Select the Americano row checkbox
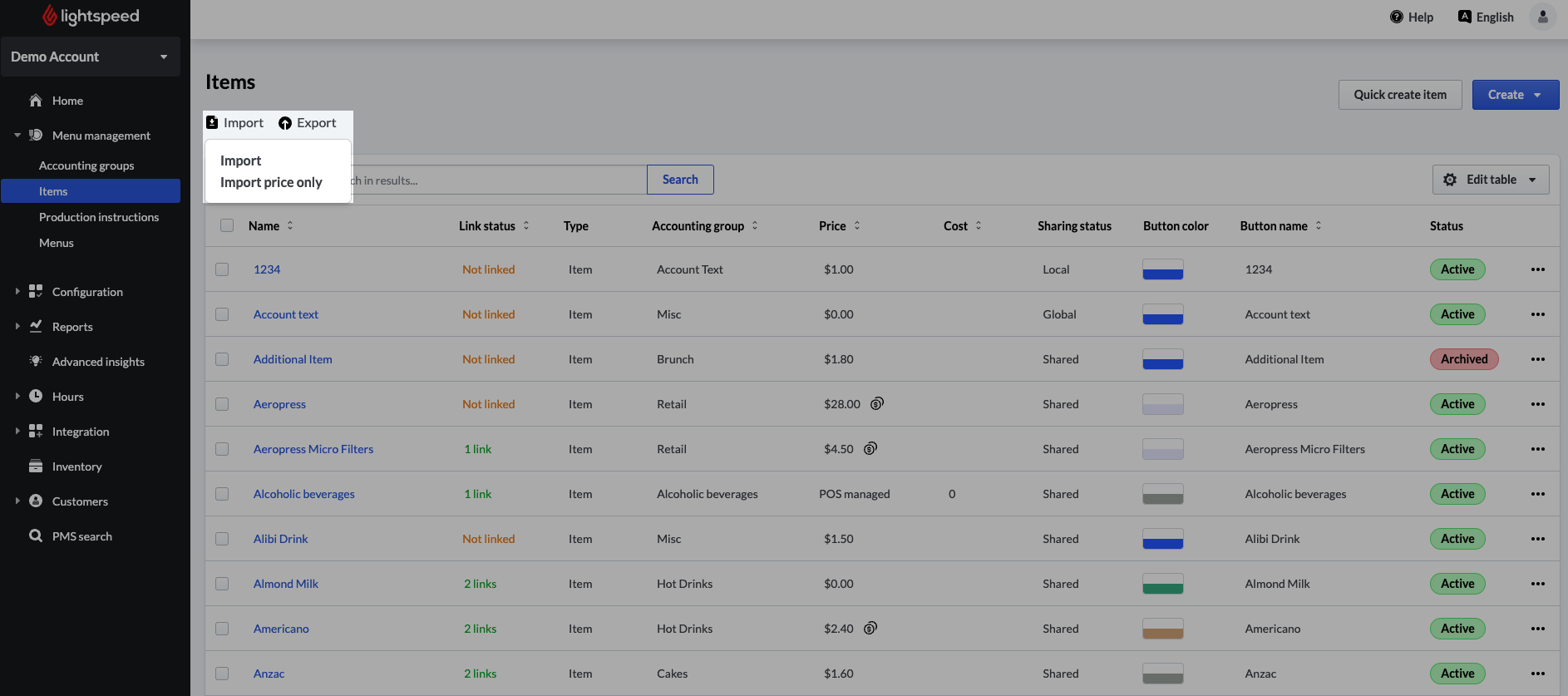Viewport: 1568px width, 696px height. pyautogui.click(x=222, y=629)
